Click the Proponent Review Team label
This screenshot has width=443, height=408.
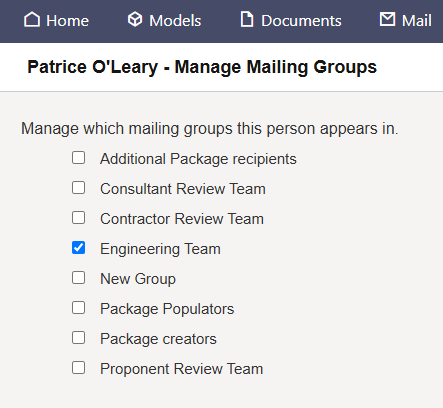(x=182, y=369)
